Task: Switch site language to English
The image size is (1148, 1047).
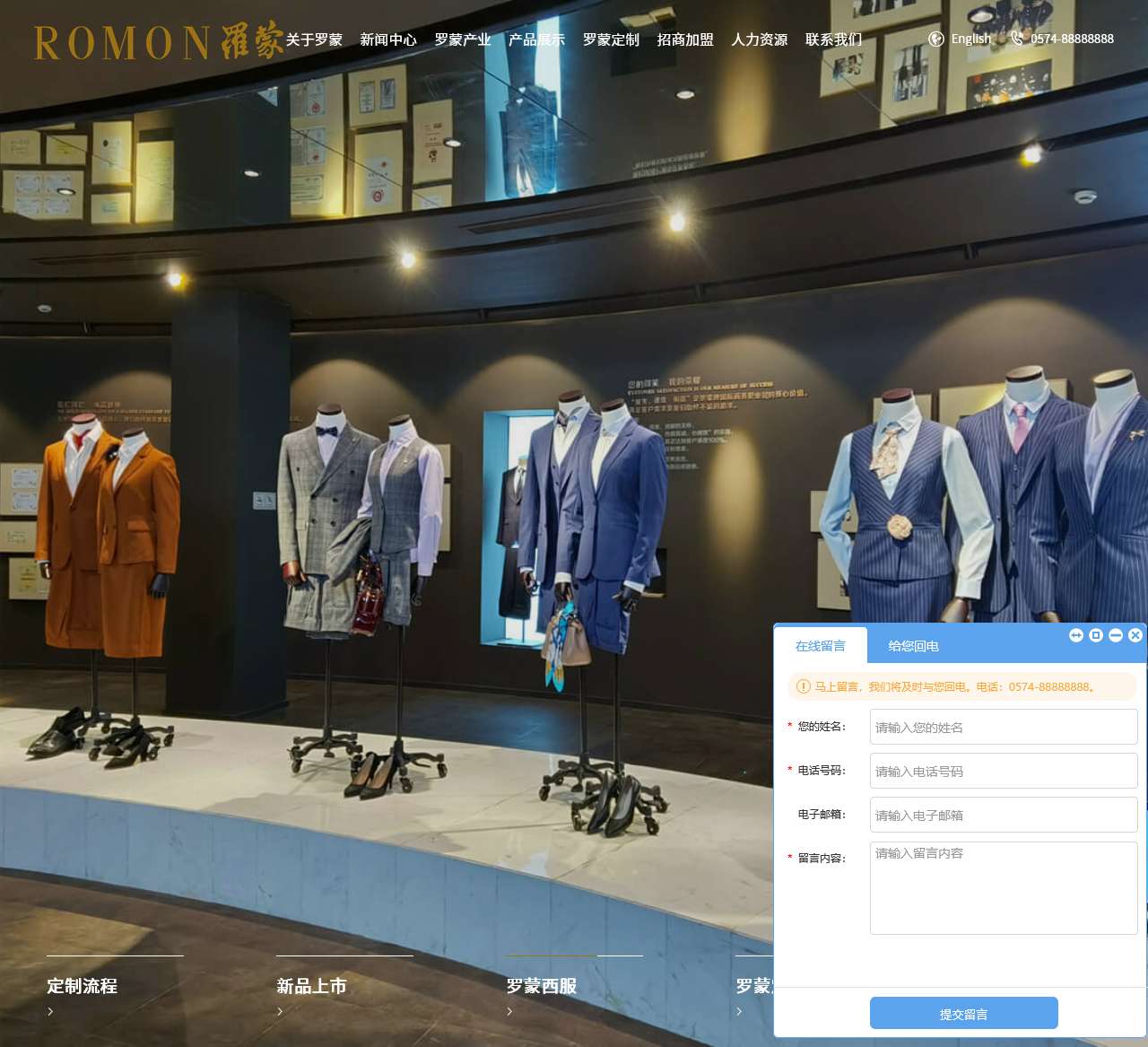Action: coord(970,39)
